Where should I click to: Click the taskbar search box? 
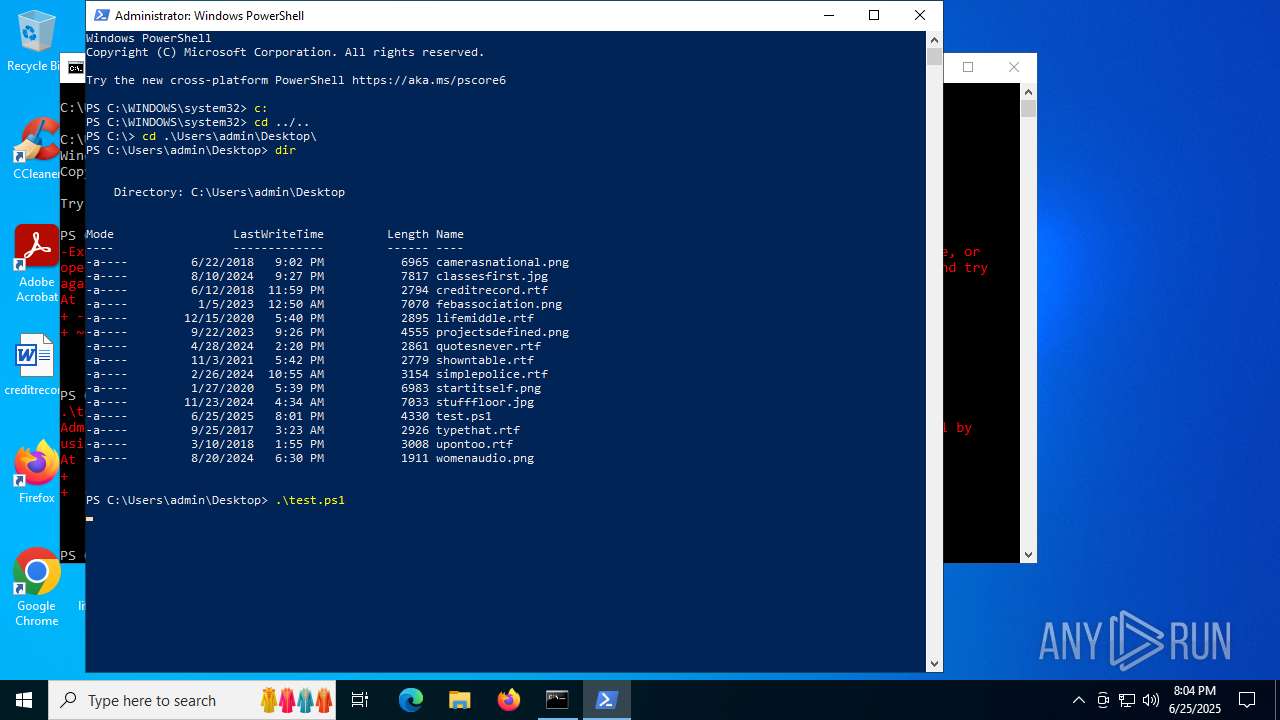194,700
